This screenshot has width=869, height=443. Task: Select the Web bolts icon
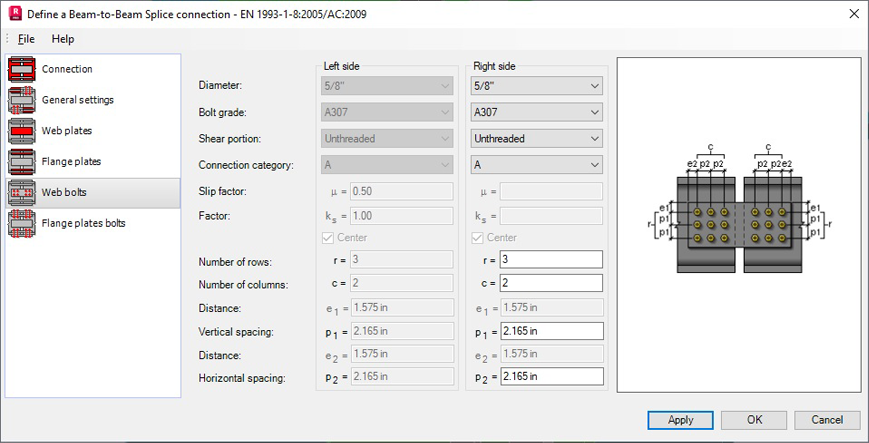[x=22, y=193]
